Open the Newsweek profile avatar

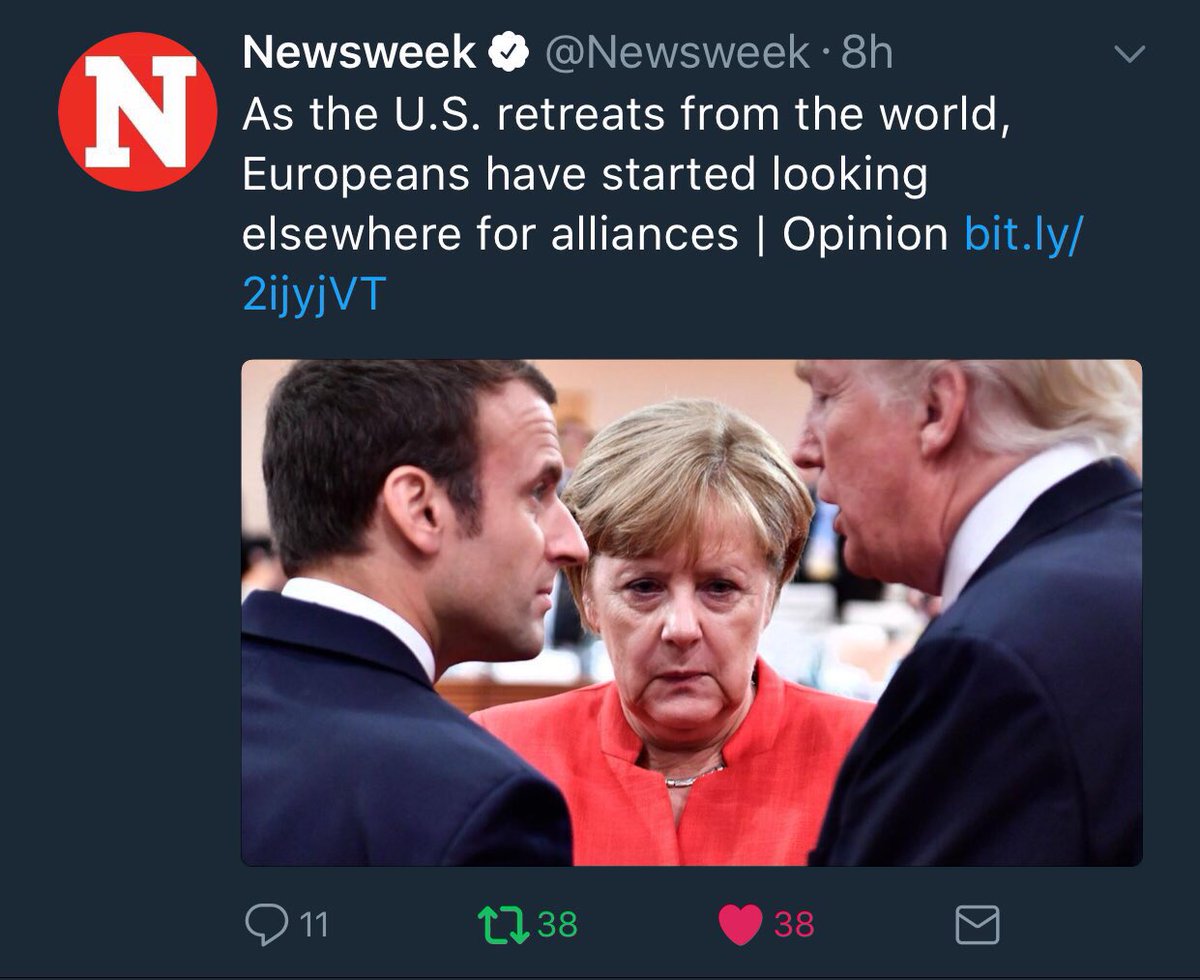click(137, 111)
